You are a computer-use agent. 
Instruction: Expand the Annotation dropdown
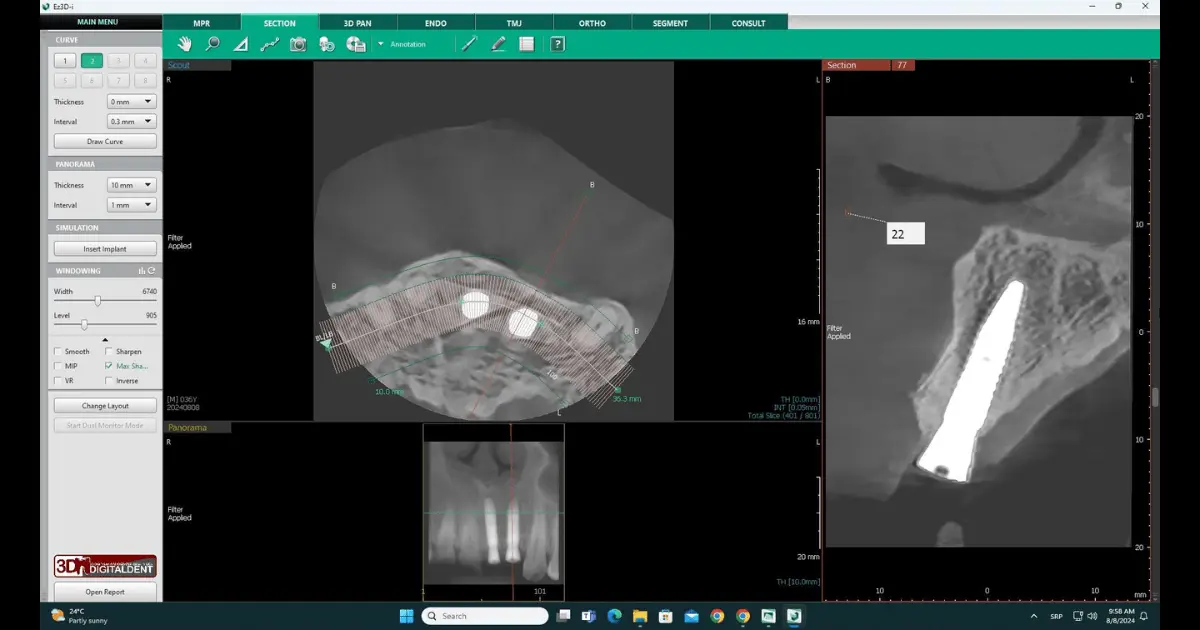(381, 44)
